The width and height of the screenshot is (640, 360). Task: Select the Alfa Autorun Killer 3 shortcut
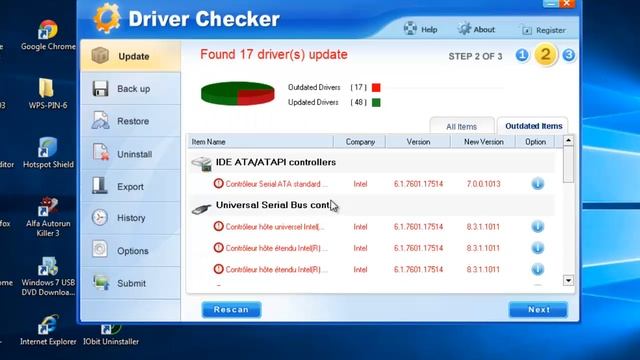[48, 217]
